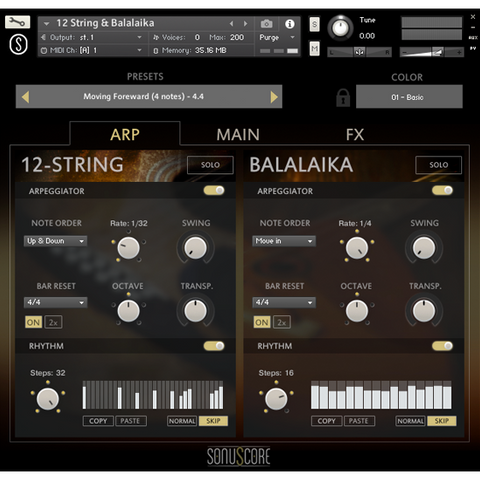Click the header volume slider
The image size is (480, 480).
pos(432,52)
